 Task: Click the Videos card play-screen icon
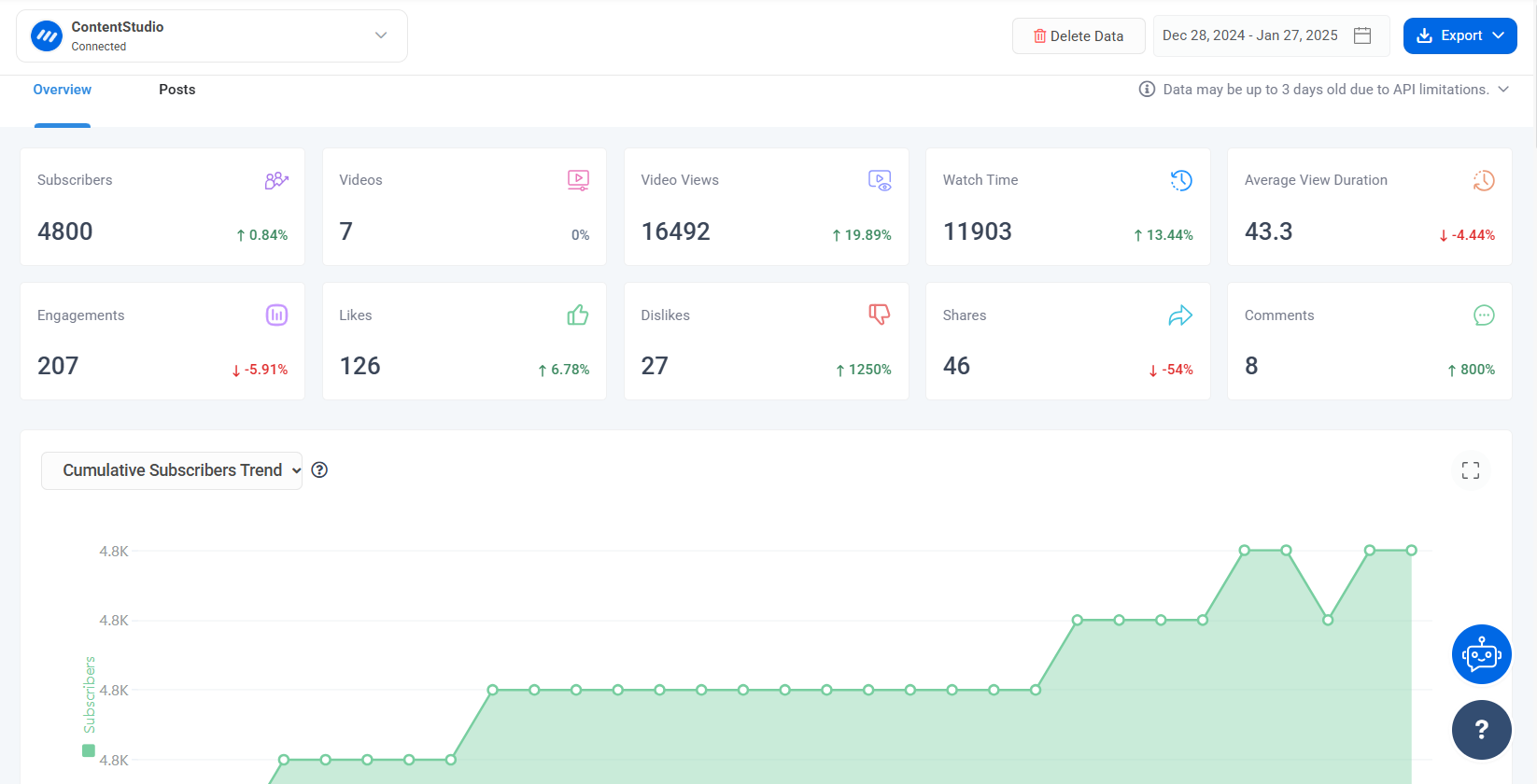pos(578,180)
